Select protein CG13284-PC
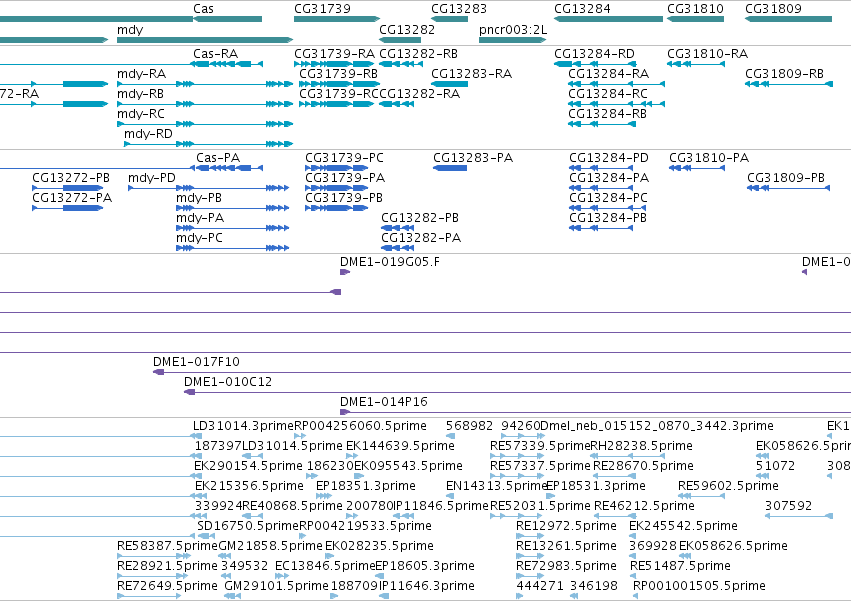Image resolution: width=851 pixels, height=601 pixels. point(608,198)
